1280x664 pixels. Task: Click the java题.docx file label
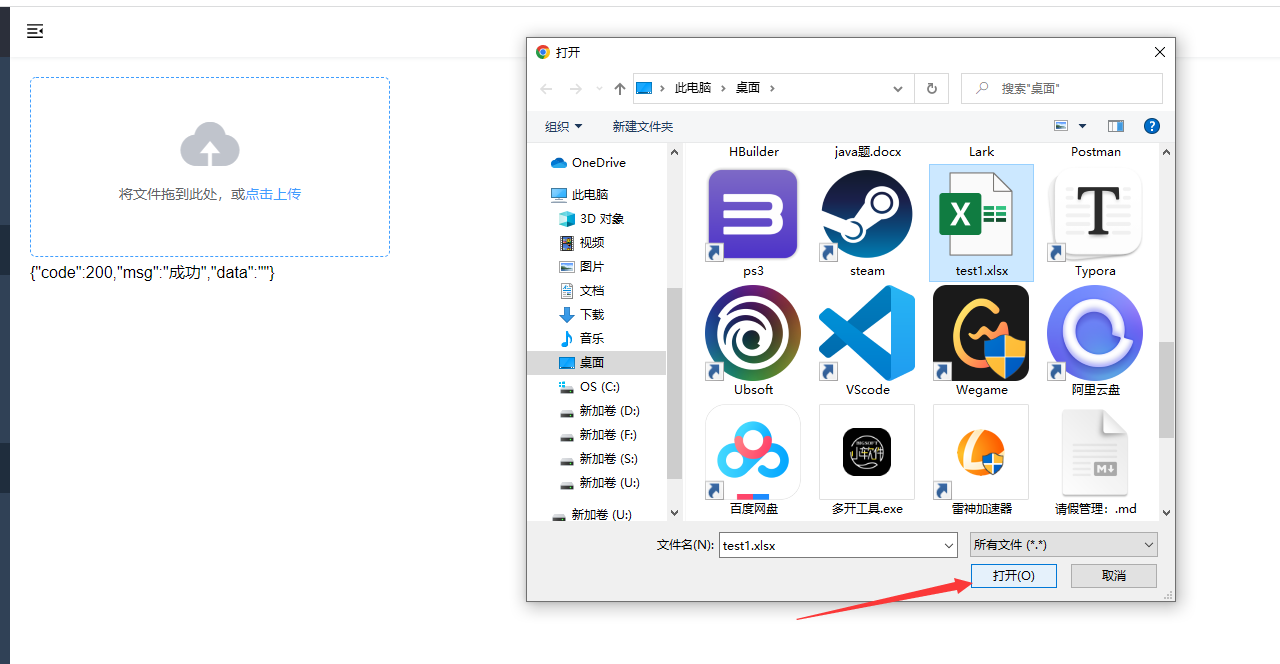point(868,152)
